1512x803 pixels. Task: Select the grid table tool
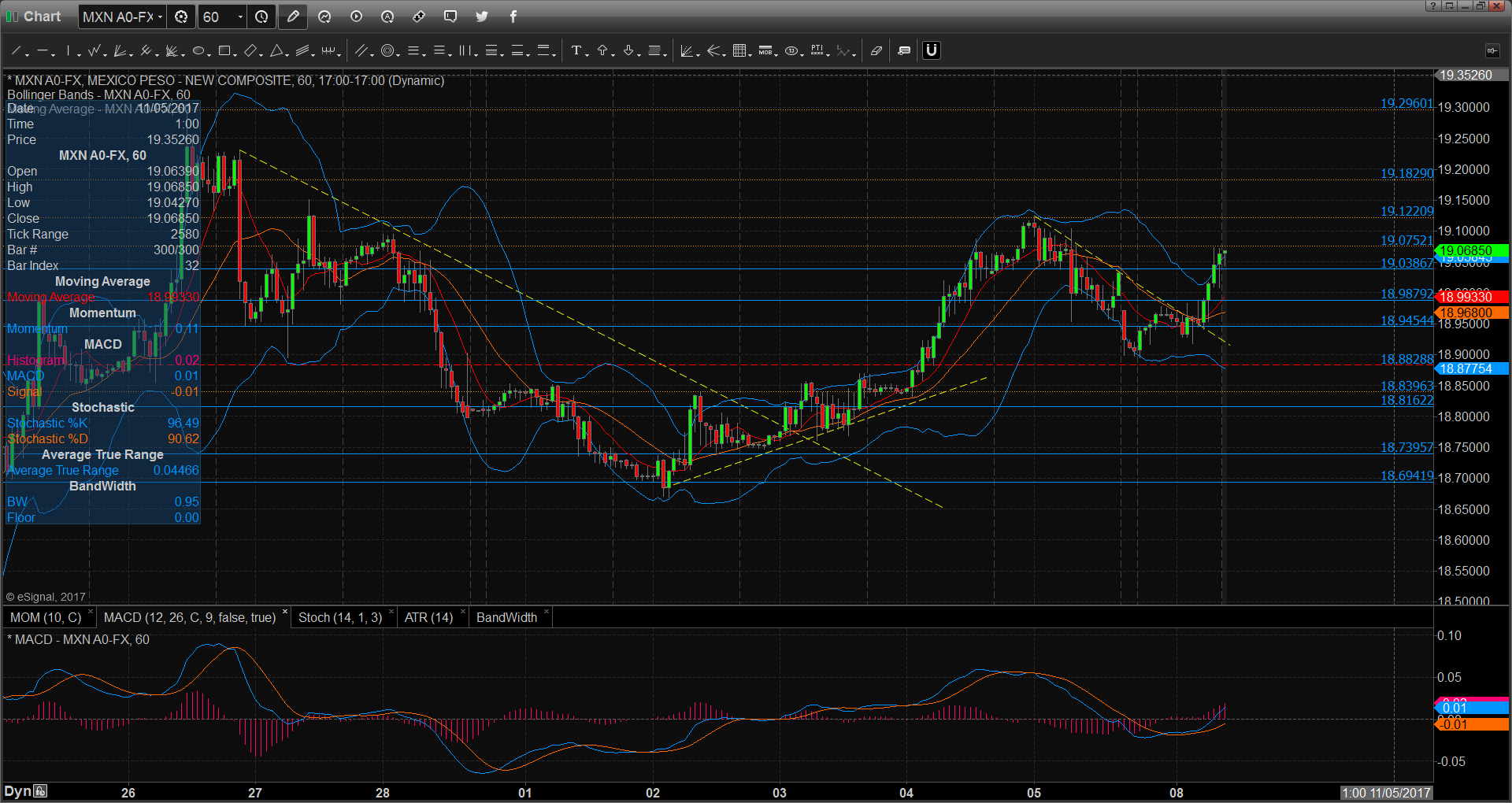click(x=739, y=50)
